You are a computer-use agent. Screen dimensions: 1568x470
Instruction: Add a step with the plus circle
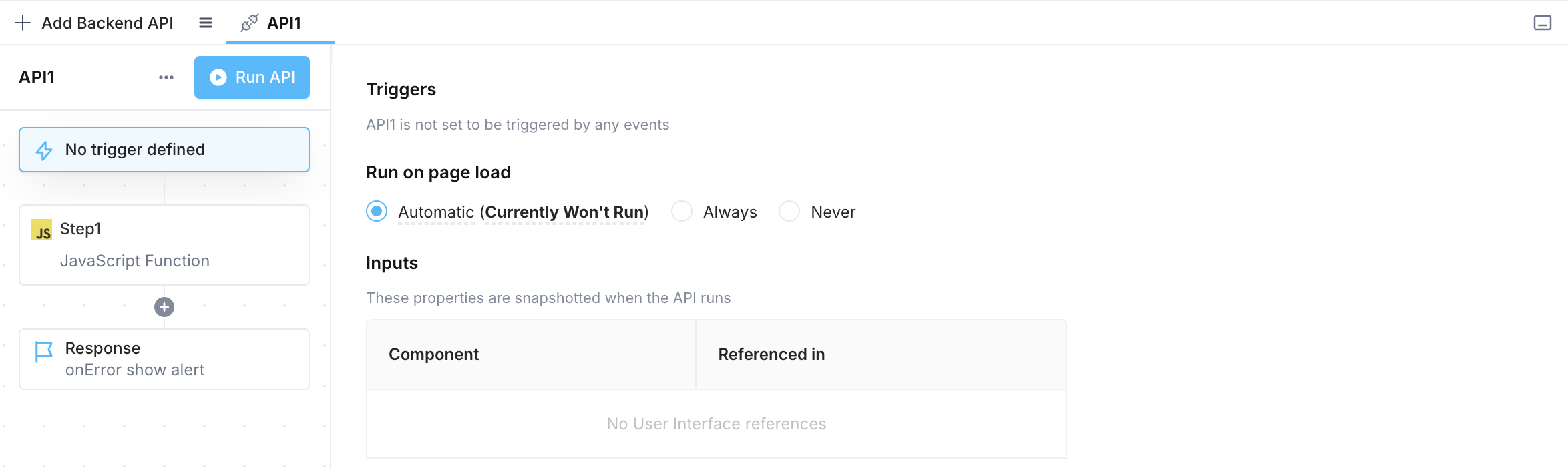pyautogui.click(x=164, y=307)
